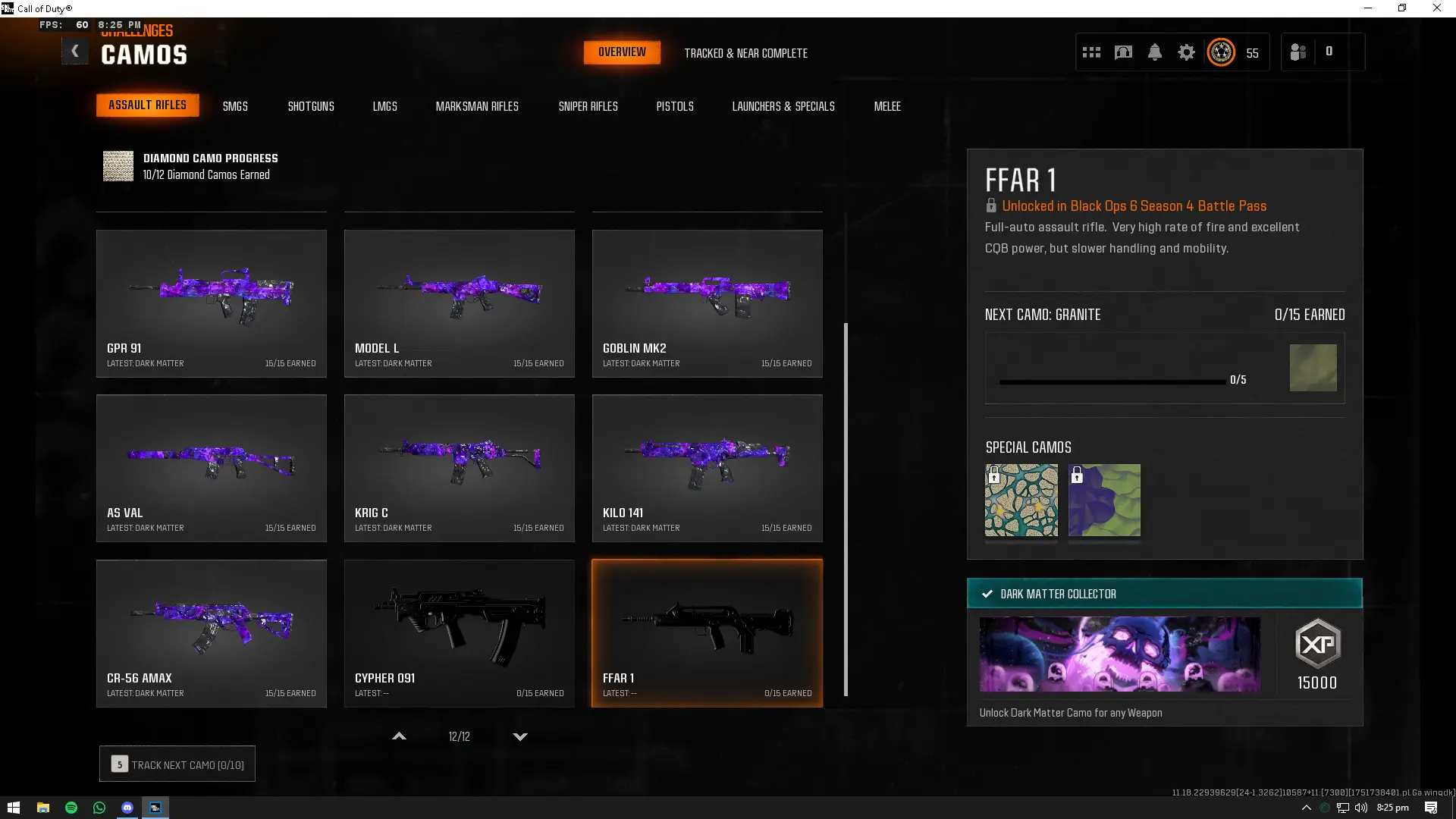
Task: Open the settings gear icon
Action: [x=1186, y=52]
